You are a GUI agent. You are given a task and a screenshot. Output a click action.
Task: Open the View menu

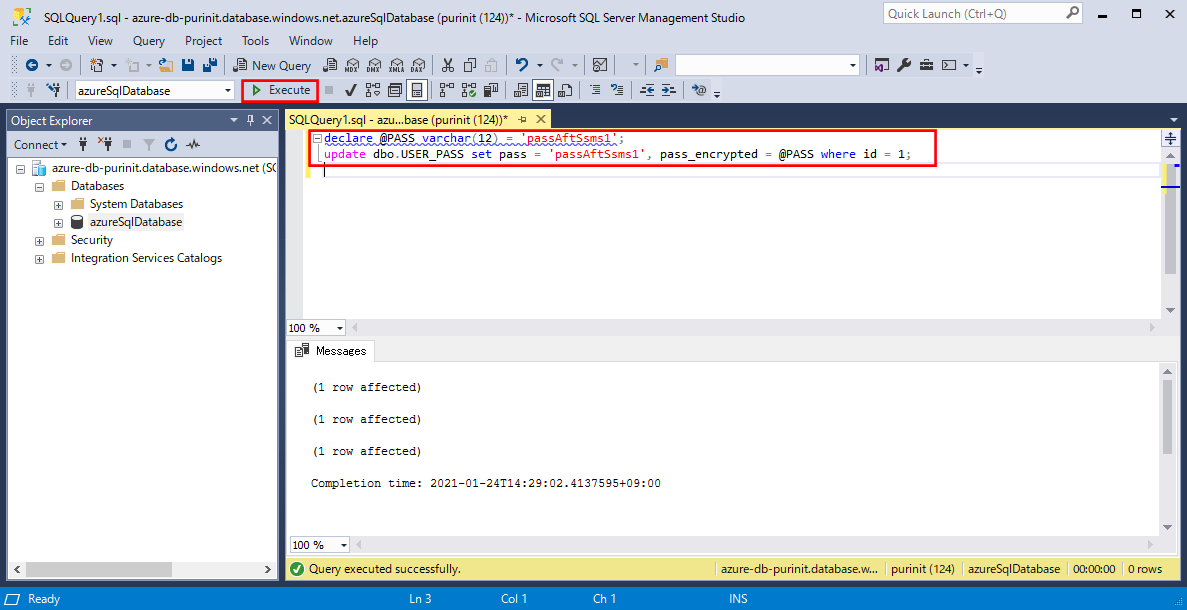click(x=100, y=41)
